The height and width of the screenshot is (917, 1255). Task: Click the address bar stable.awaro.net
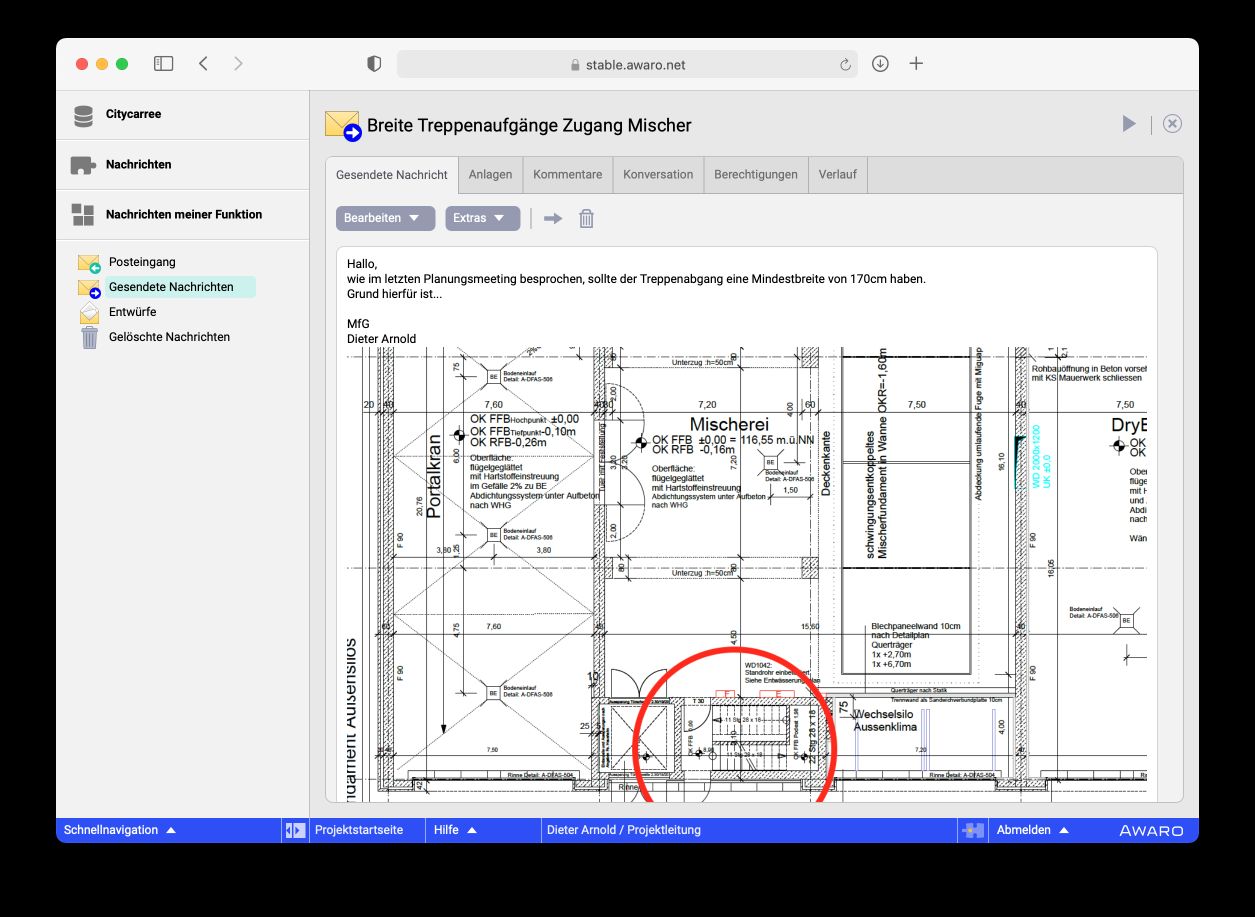[x=627, y=64]
